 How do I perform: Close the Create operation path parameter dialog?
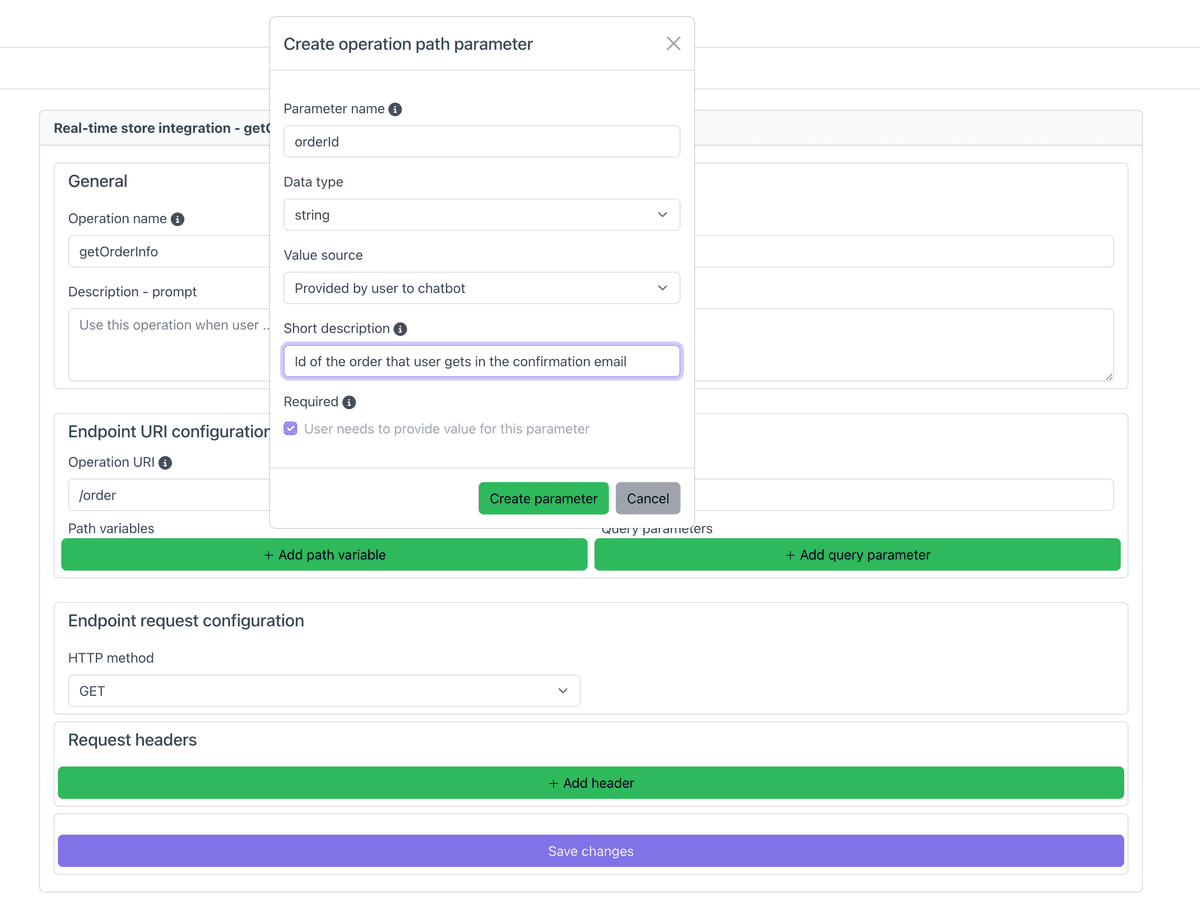[x=673, y=43]
